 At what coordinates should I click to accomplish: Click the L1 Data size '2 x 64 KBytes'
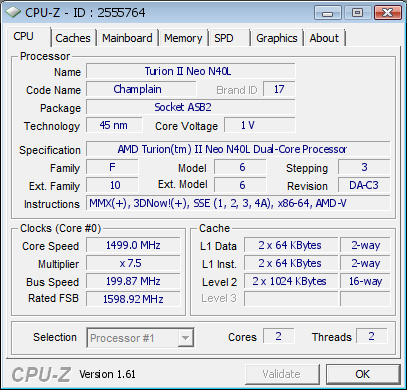[291, 245]
